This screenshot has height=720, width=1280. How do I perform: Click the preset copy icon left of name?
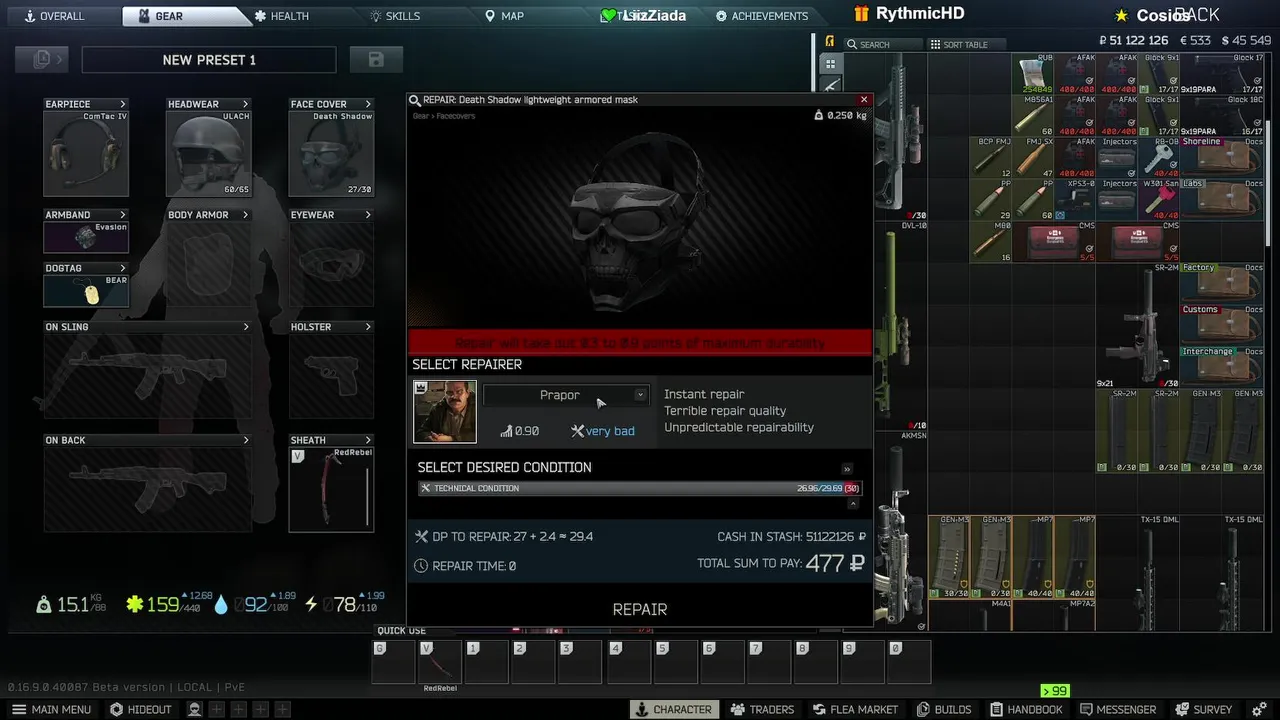[41, 60]
